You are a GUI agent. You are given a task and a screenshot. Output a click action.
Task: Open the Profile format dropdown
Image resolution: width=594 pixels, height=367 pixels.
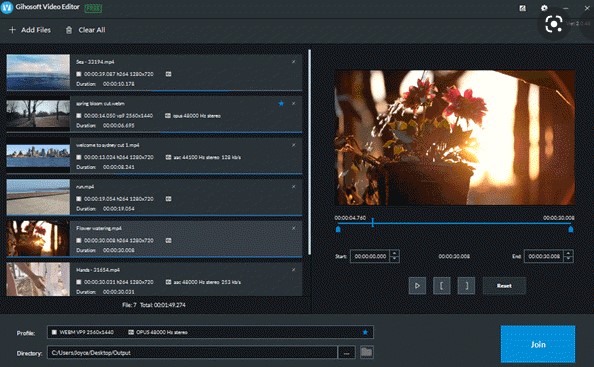pyautogui.click(x=210, y=332)
